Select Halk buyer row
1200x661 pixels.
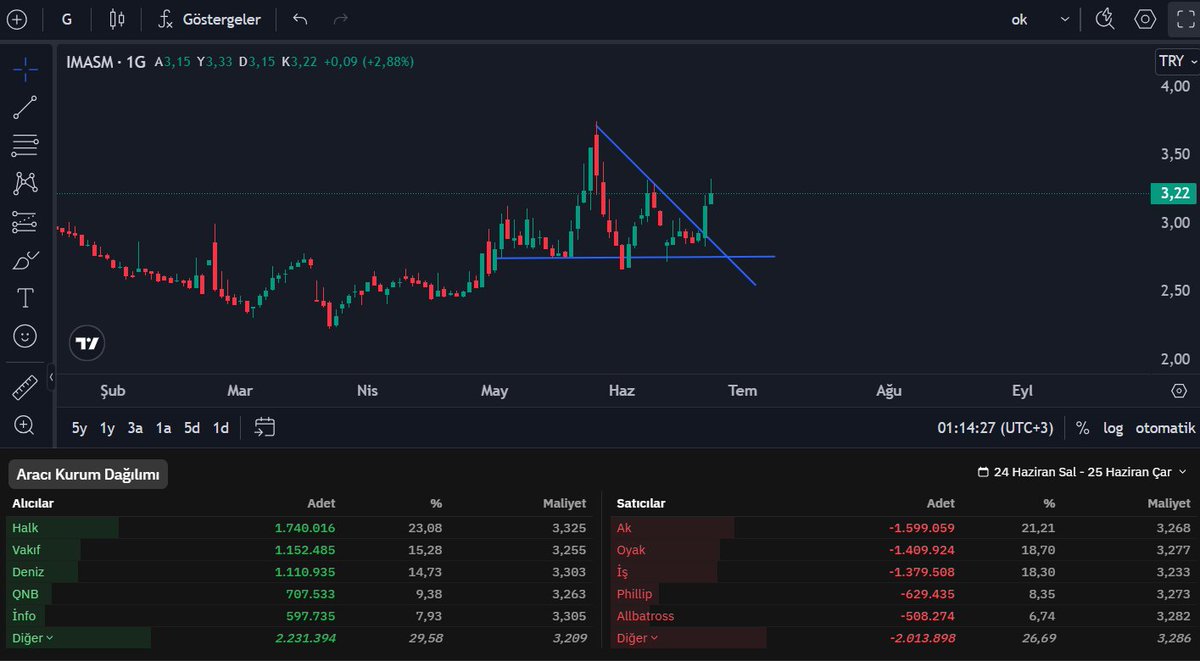pos(300,528)
